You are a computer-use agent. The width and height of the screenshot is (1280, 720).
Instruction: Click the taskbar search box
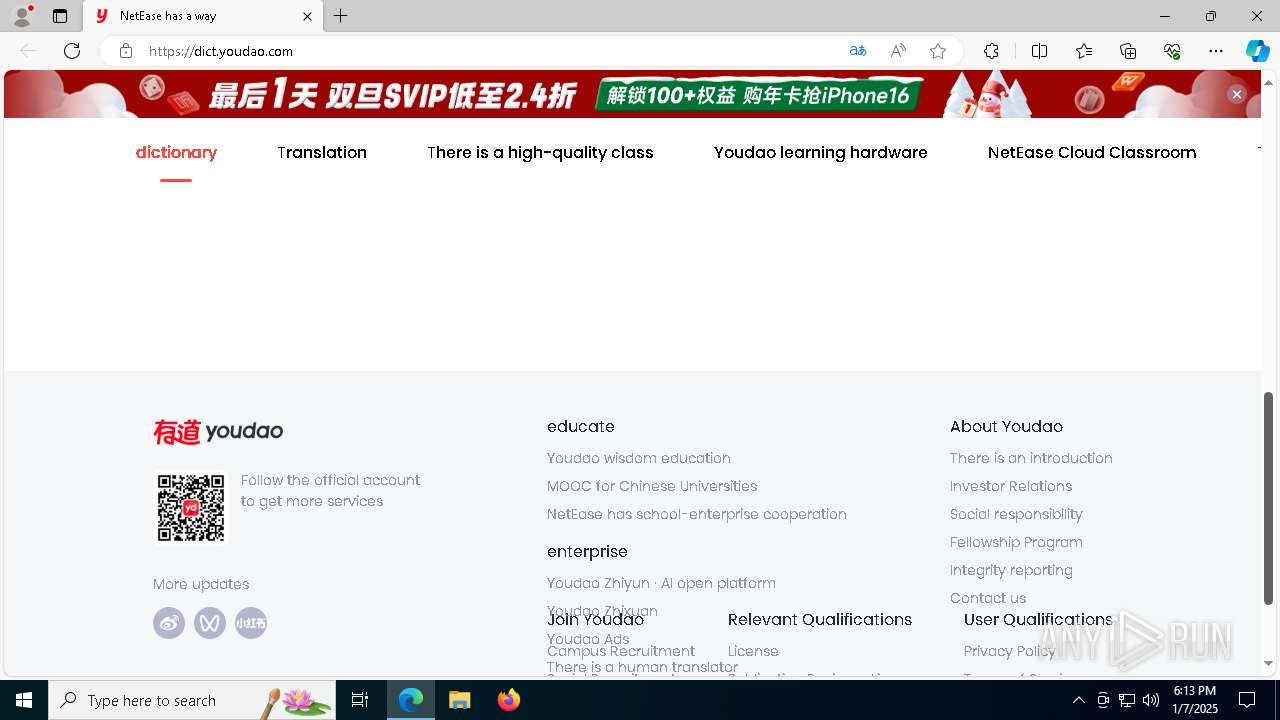[x=192, y=700]
